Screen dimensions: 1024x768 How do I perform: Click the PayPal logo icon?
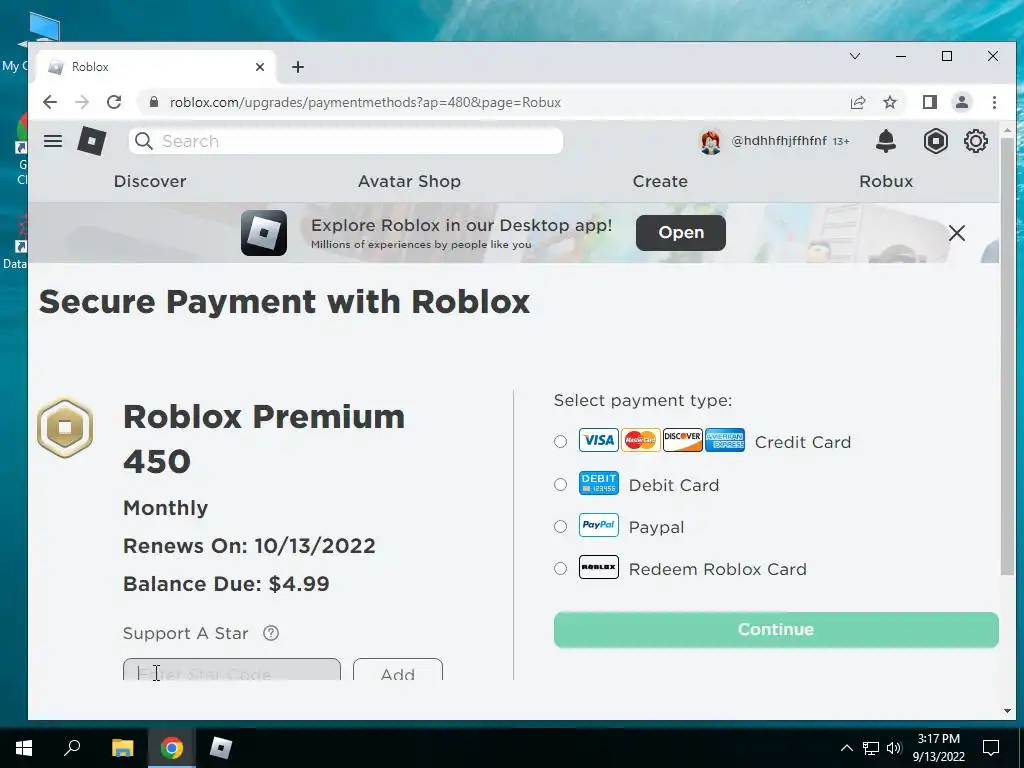click(x=598, y=525)
